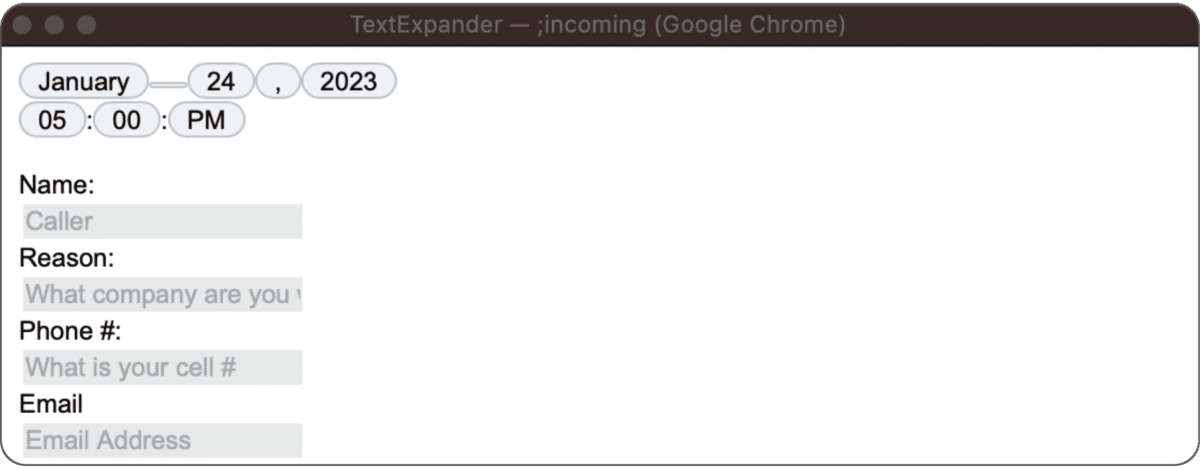Toggle the PM period selector
This screenshot has height=468, width=1200.
tap(207, 121)
